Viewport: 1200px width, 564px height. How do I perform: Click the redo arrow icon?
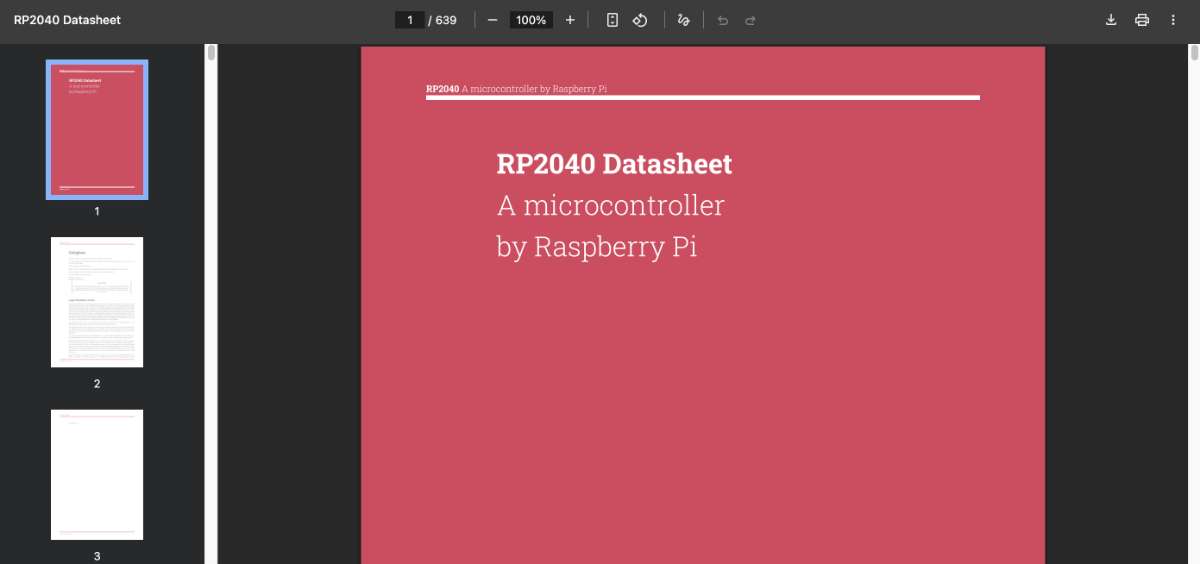click(750, 20)
